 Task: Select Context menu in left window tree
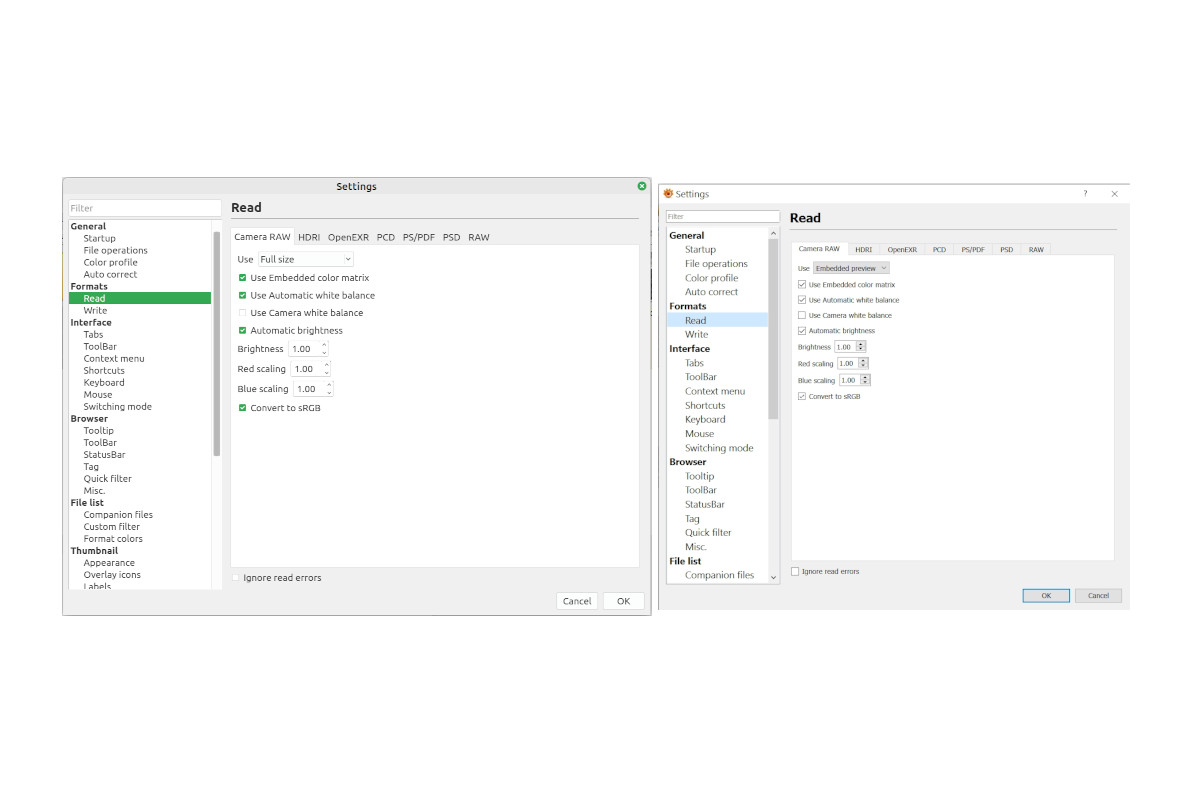pos(114,358)
